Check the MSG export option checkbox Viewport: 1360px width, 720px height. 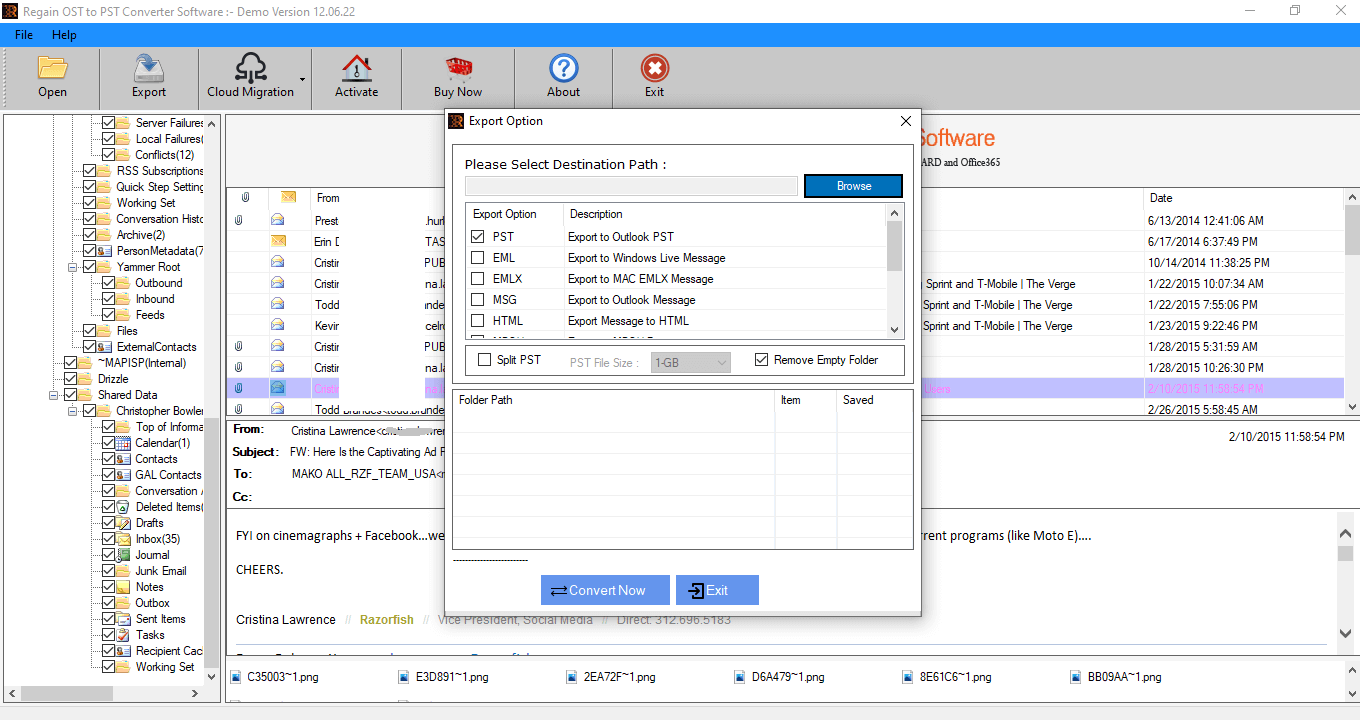point(478,300)
